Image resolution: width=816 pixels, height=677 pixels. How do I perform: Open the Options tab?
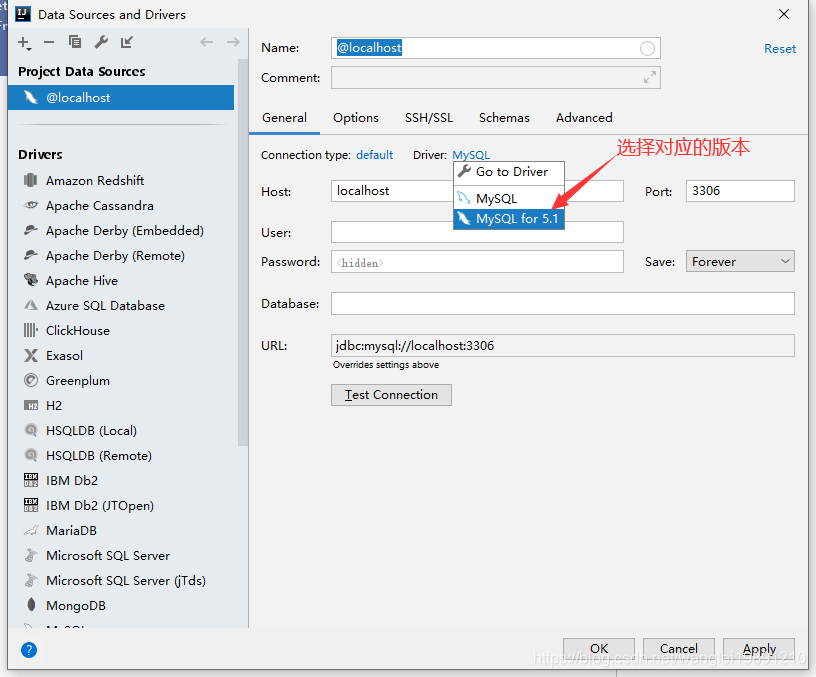[356, 118]
